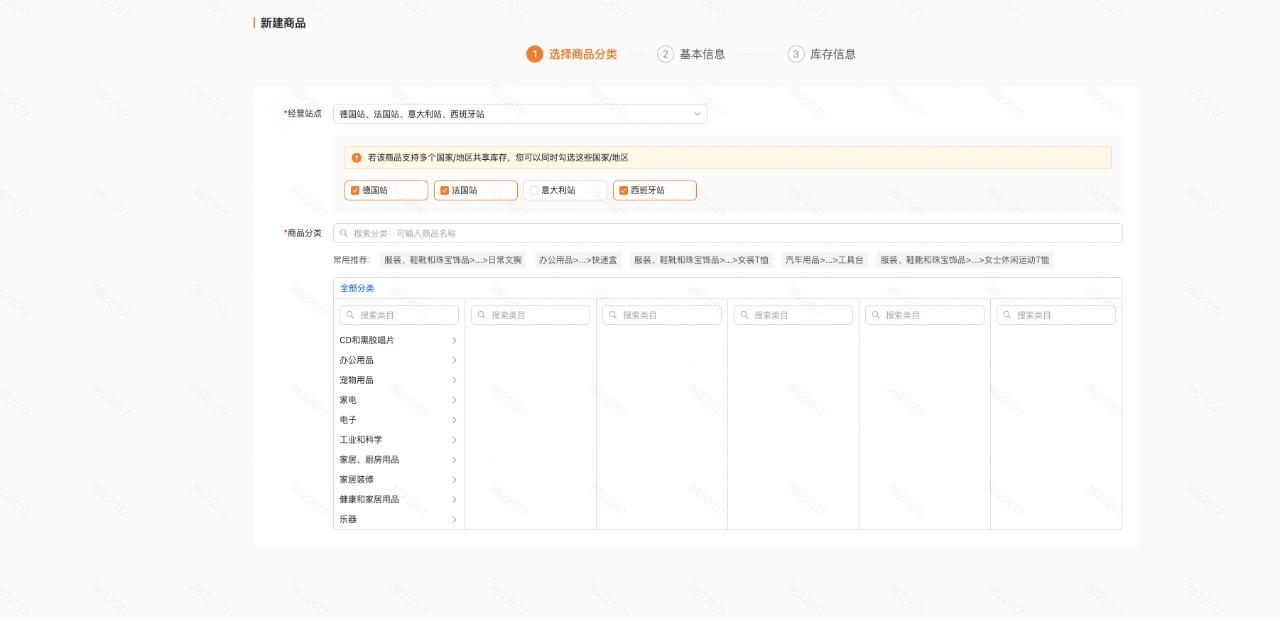This screenshot has width=1280, height=619.
Task: Select recommended tag 汽车用品>...>工具台
Action: pyautogui.click(x=824, y=260)
